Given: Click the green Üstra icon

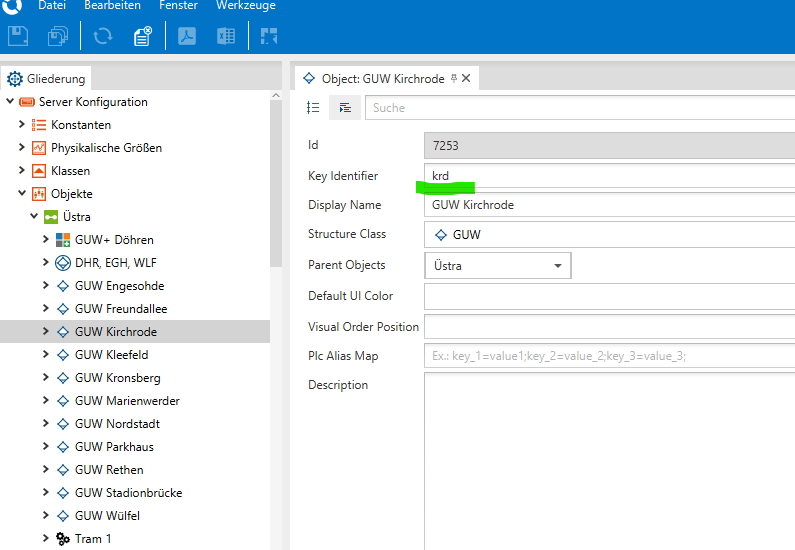Looking at the screenshot, I should point(51,217).
